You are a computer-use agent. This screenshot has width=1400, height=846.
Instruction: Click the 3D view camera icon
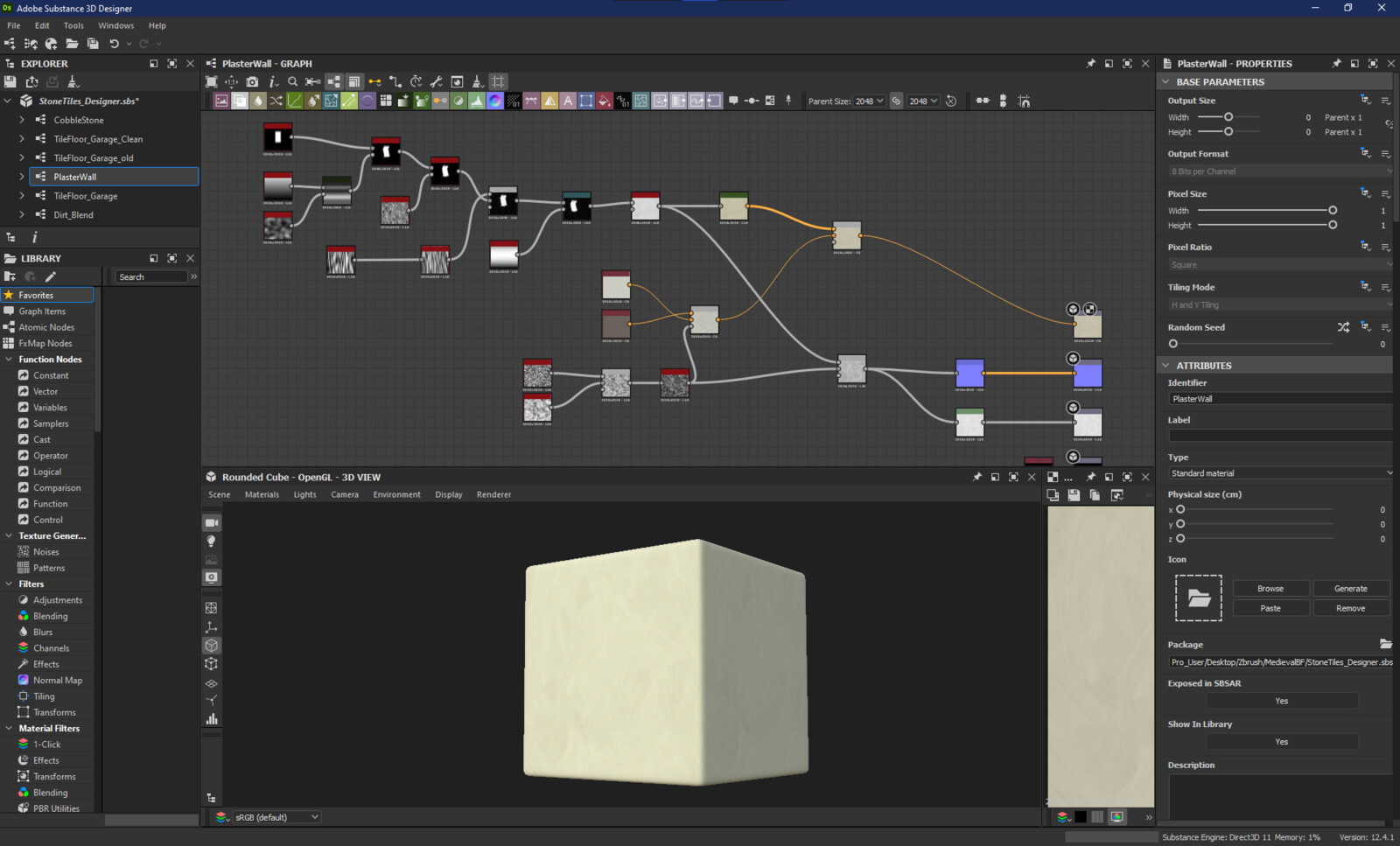point(211,522)
